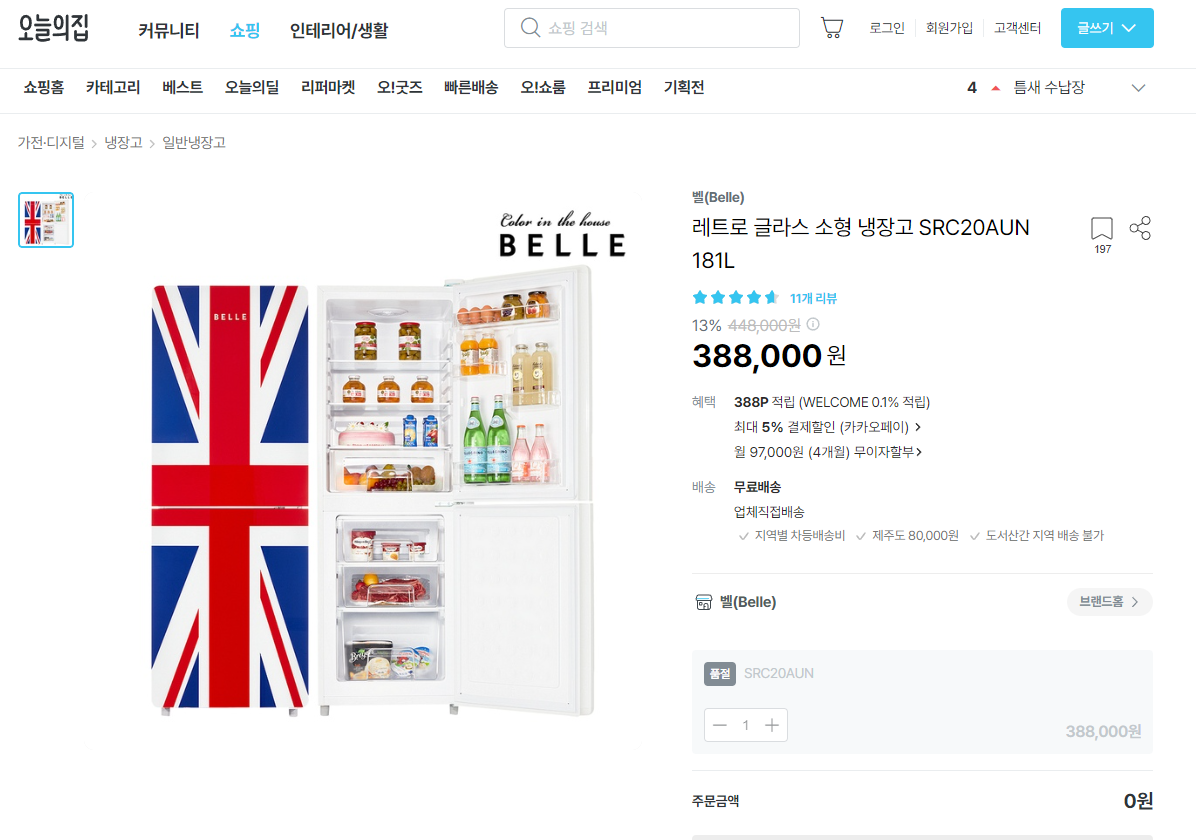Open the 베스트 shopping menu
This screenshot has width=1196, height=840.
point(182,88)
